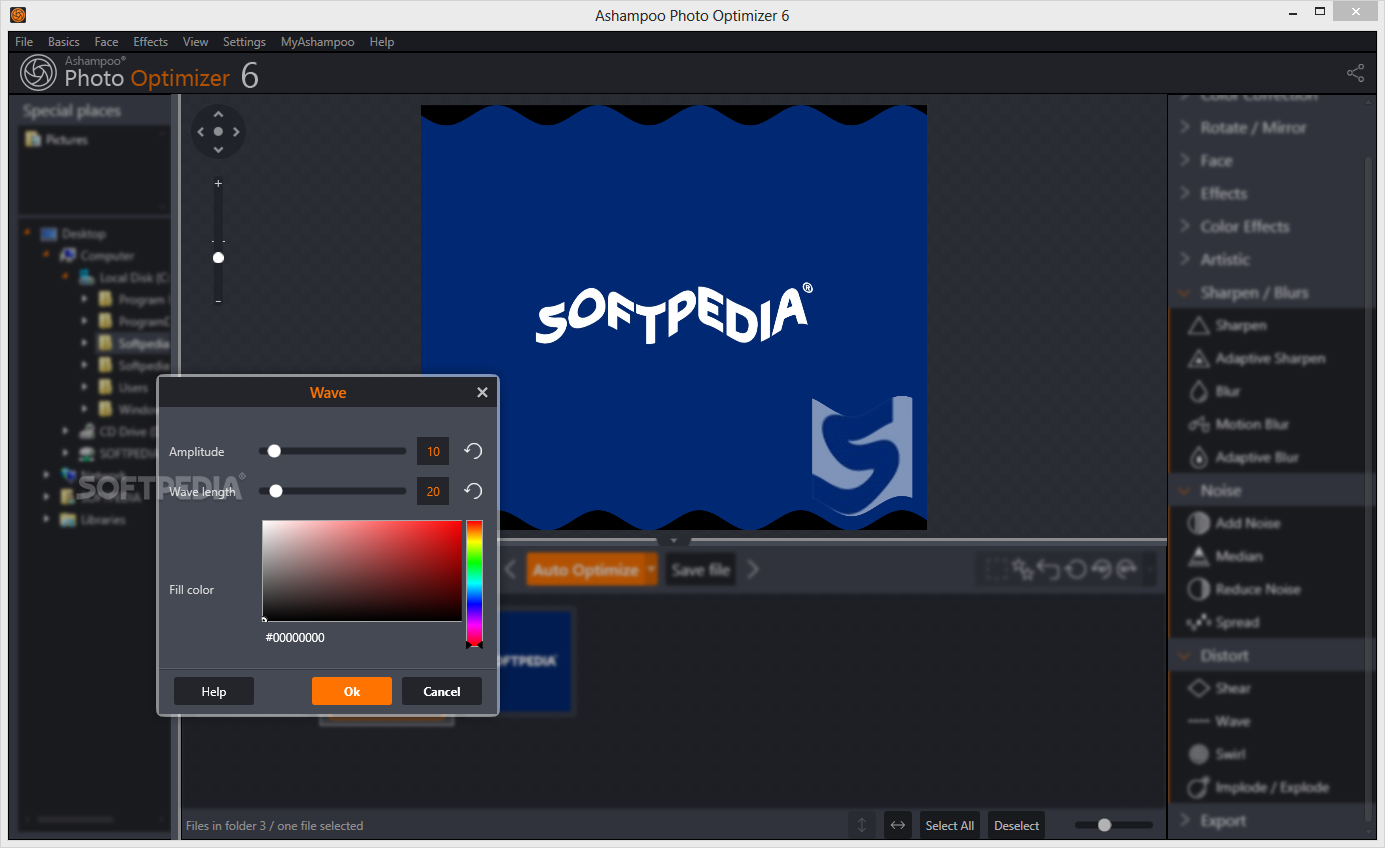
Task: Click Help in the Wave dialog
Action: (x=214, y=691)
